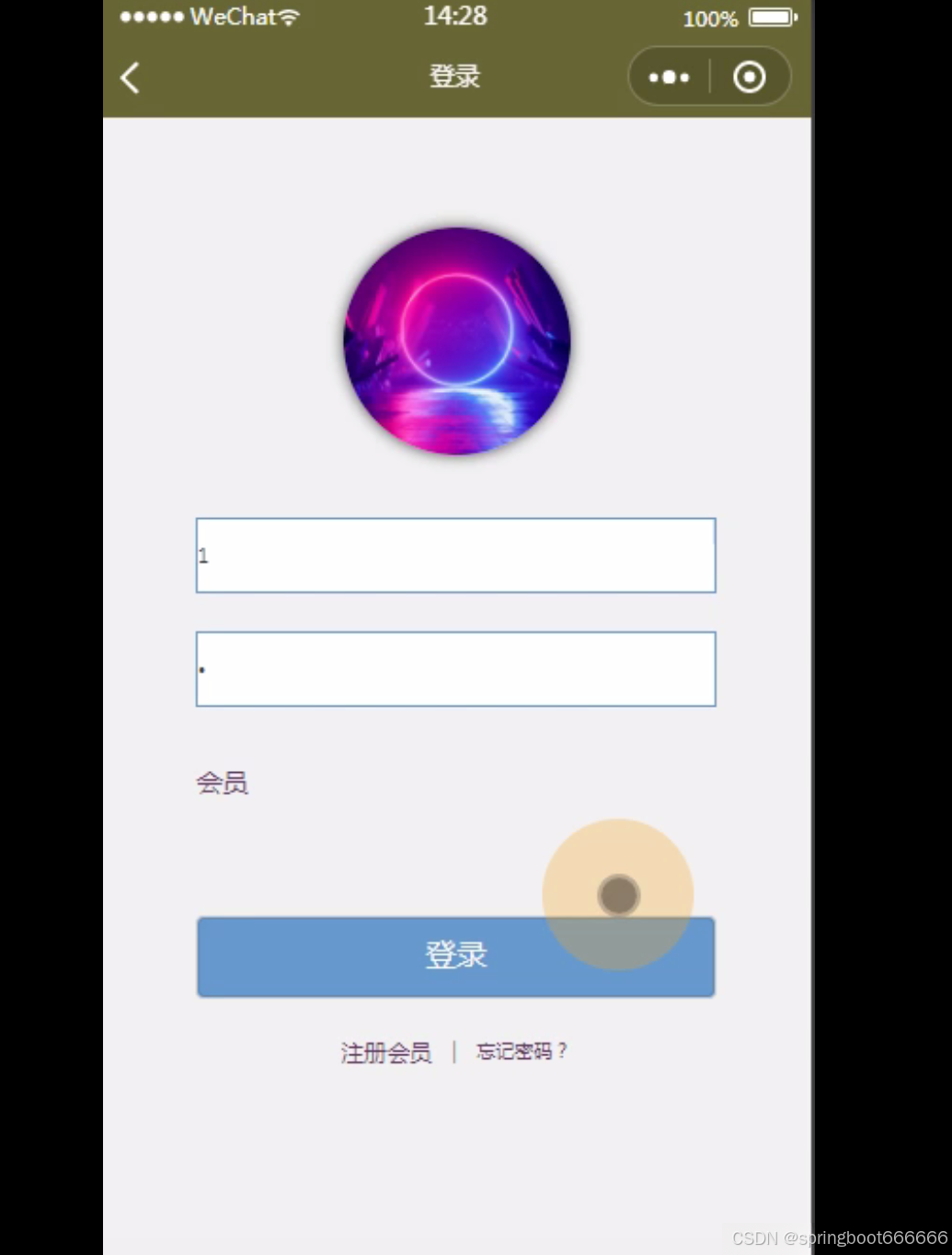Focus the masked password input field

[x=456, y=669]
